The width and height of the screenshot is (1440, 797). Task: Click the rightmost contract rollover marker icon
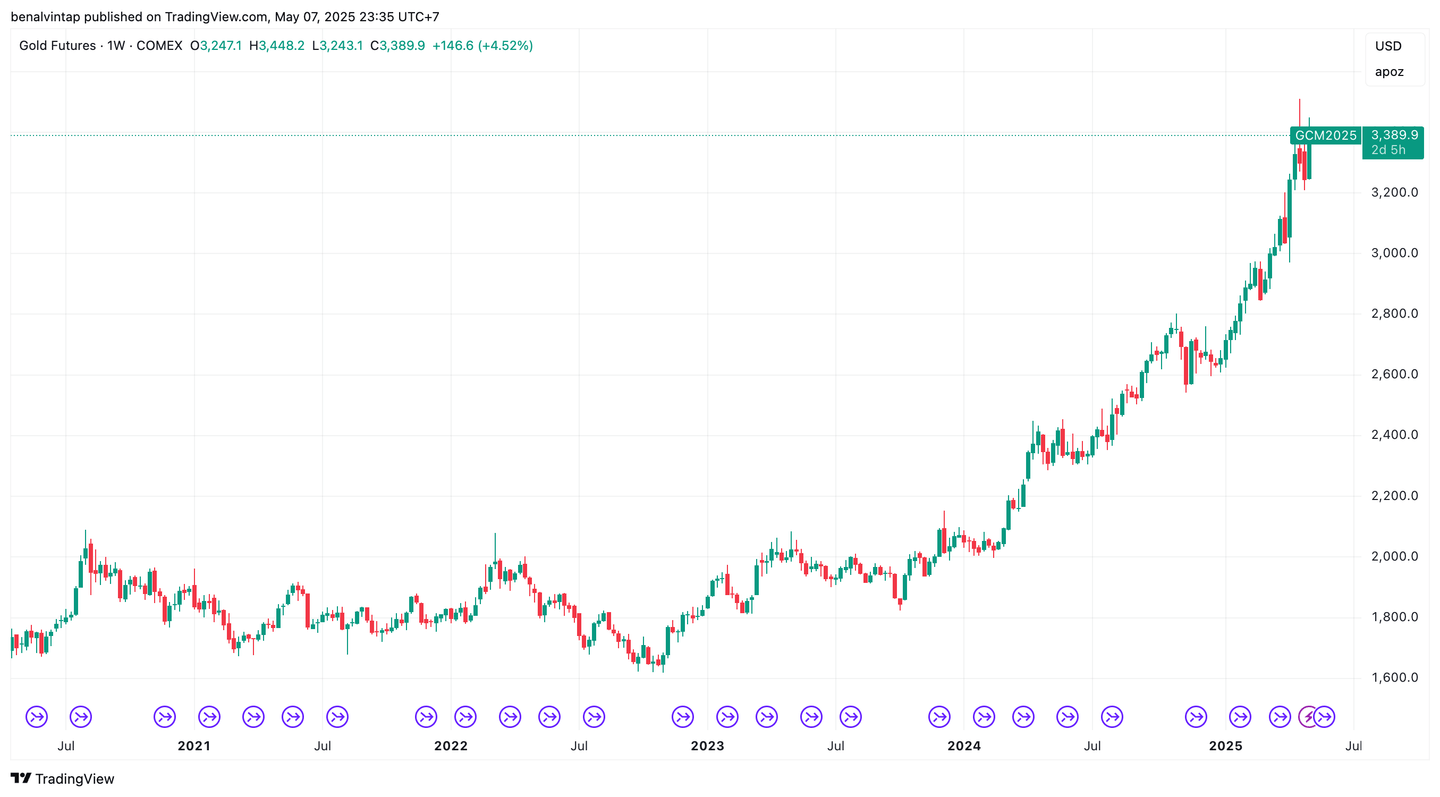[x=1324, y=716]
